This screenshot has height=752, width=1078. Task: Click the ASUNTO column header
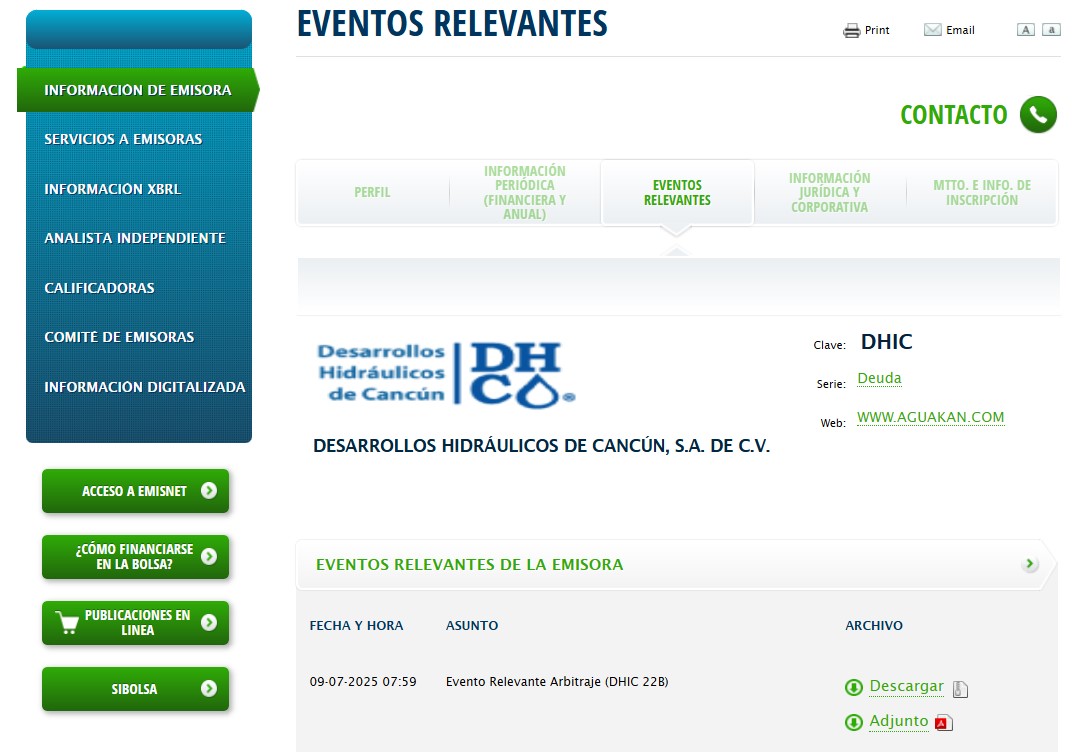click(472, 626)
